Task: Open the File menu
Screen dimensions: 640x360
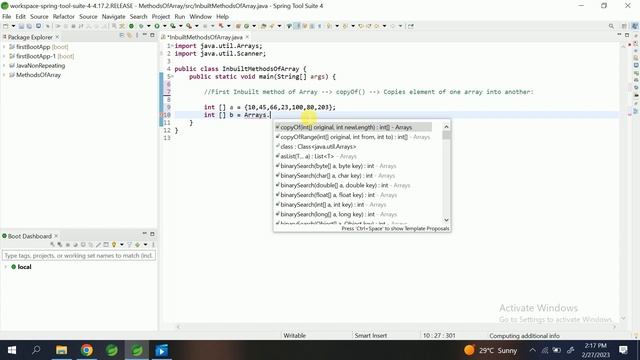Action: click(x=7, y=17)
